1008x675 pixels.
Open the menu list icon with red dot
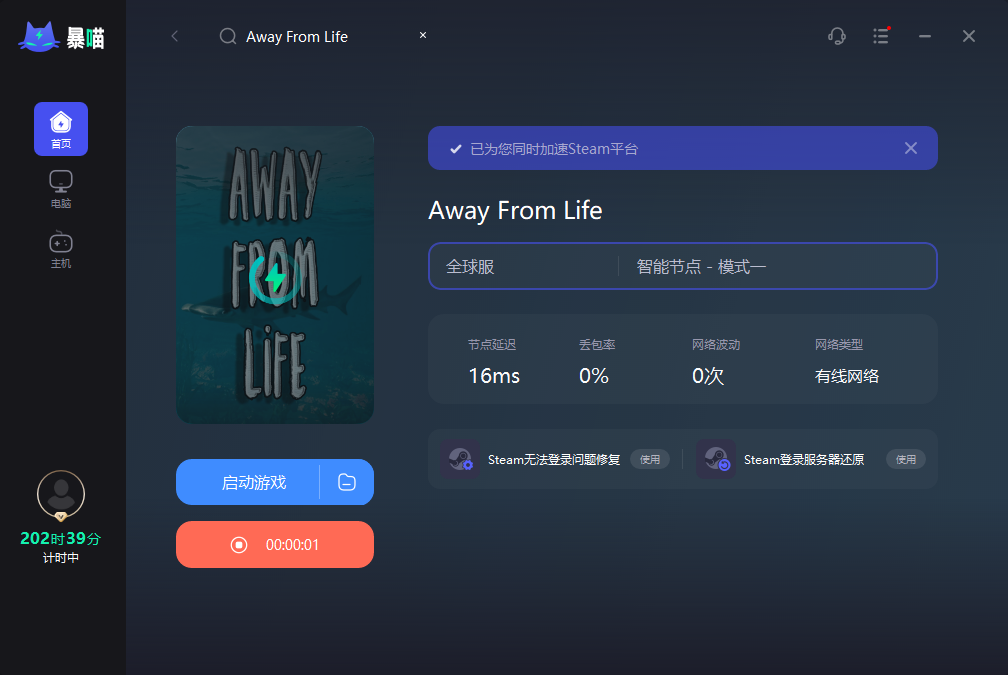coord(881,36)
